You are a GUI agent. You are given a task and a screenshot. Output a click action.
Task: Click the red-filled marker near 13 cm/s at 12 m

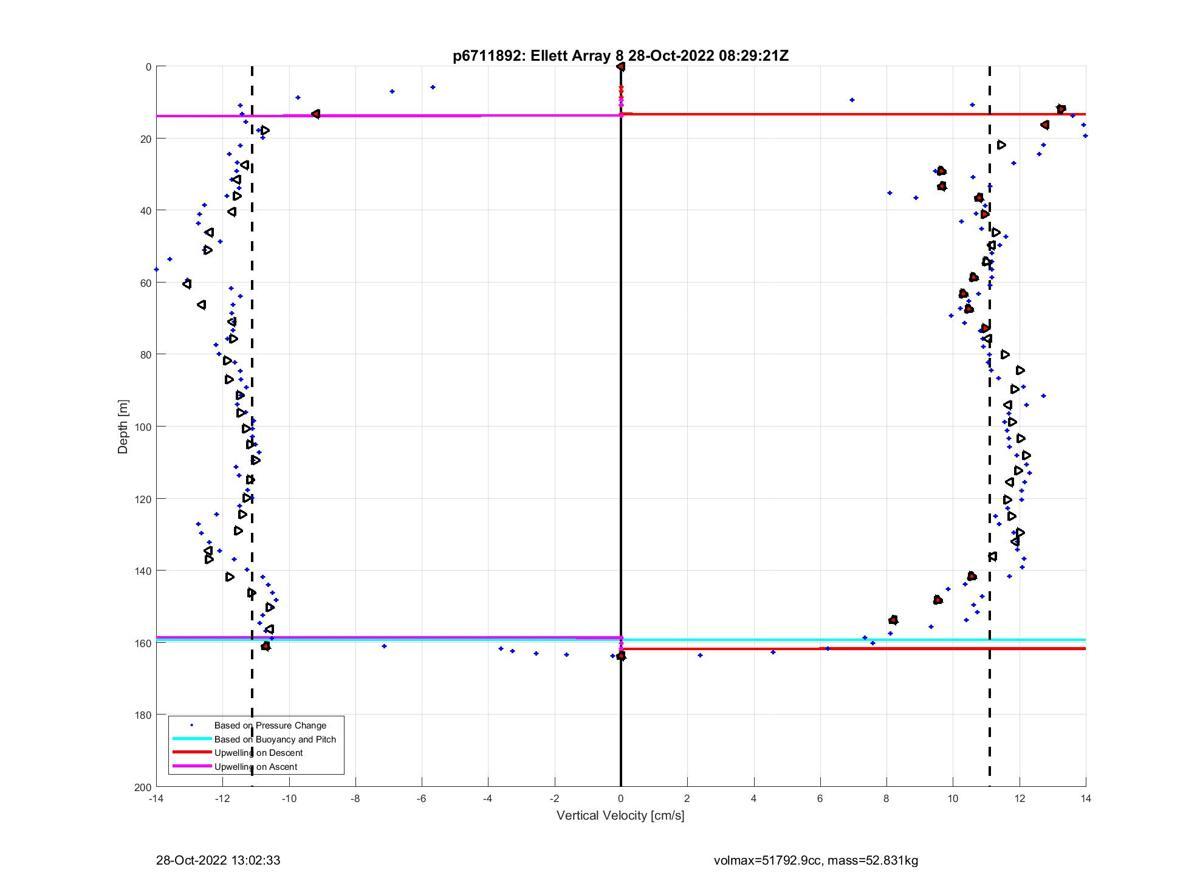[x=1061, y=109]
